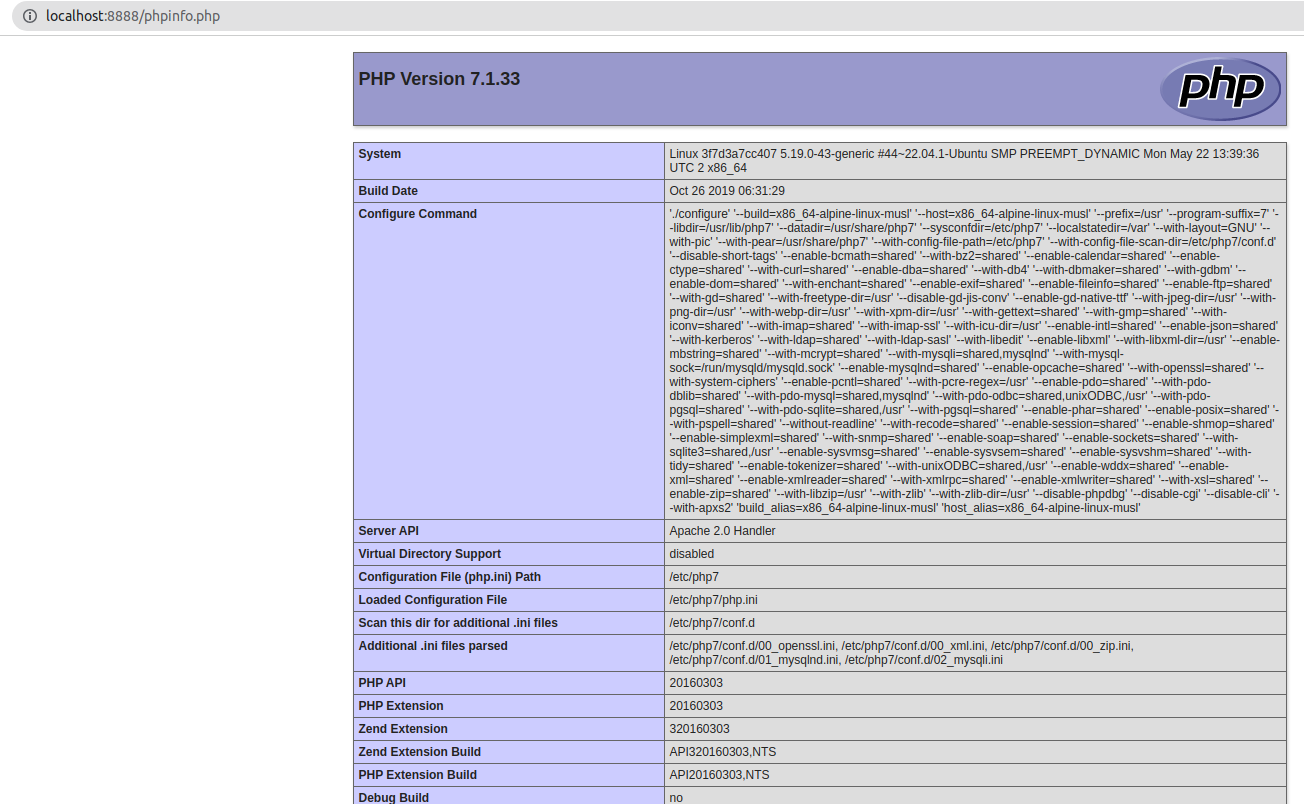Screen dimensions: 1304x804
Task: Click the PHP Extension value 20160303
Action: pyautogui.click(x=696, y=706)
